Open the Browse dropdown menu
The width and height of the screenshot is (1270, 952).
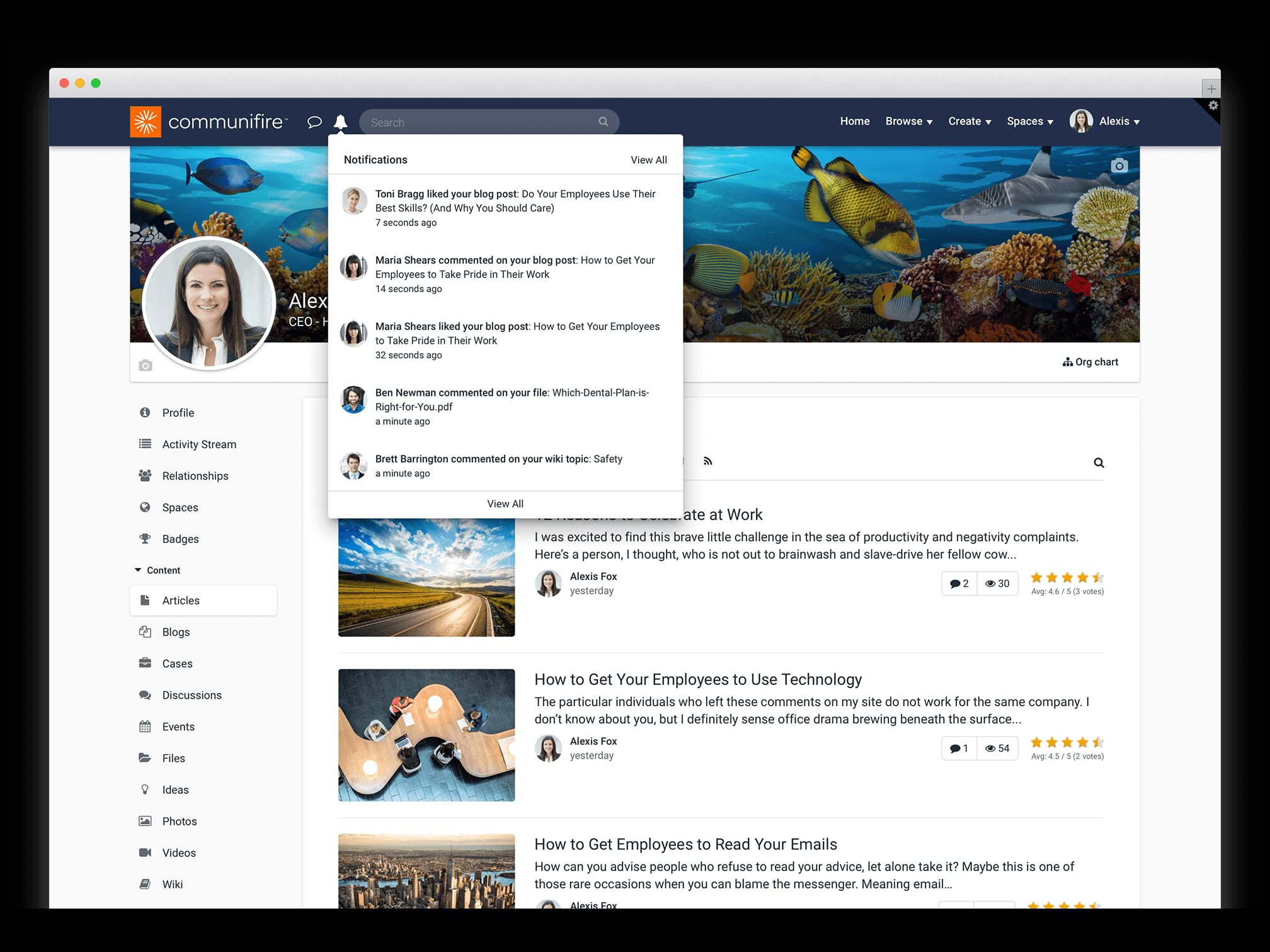click(x=908, y=121)
